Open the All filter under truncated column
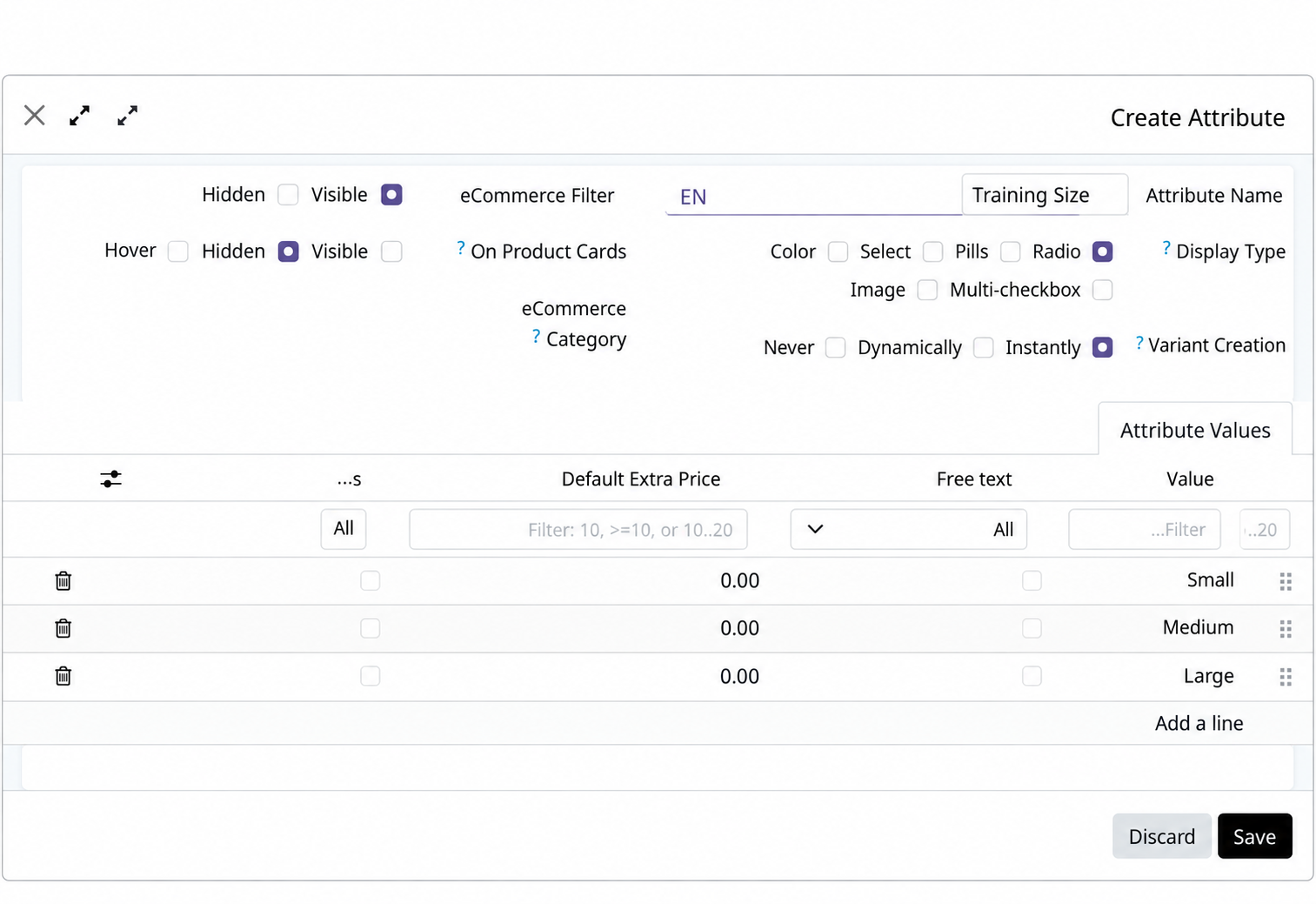 click(344, 529)
